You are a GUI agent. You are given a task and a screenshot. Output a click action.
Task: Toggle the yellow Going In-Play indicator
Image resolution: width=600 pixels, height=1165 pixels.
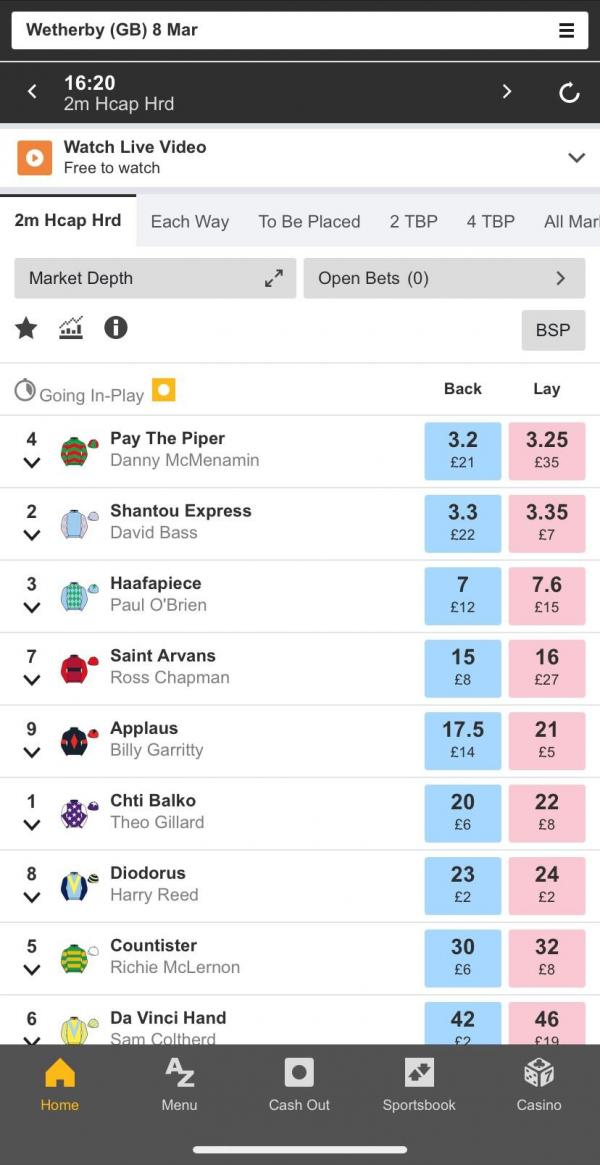[163, 389]
